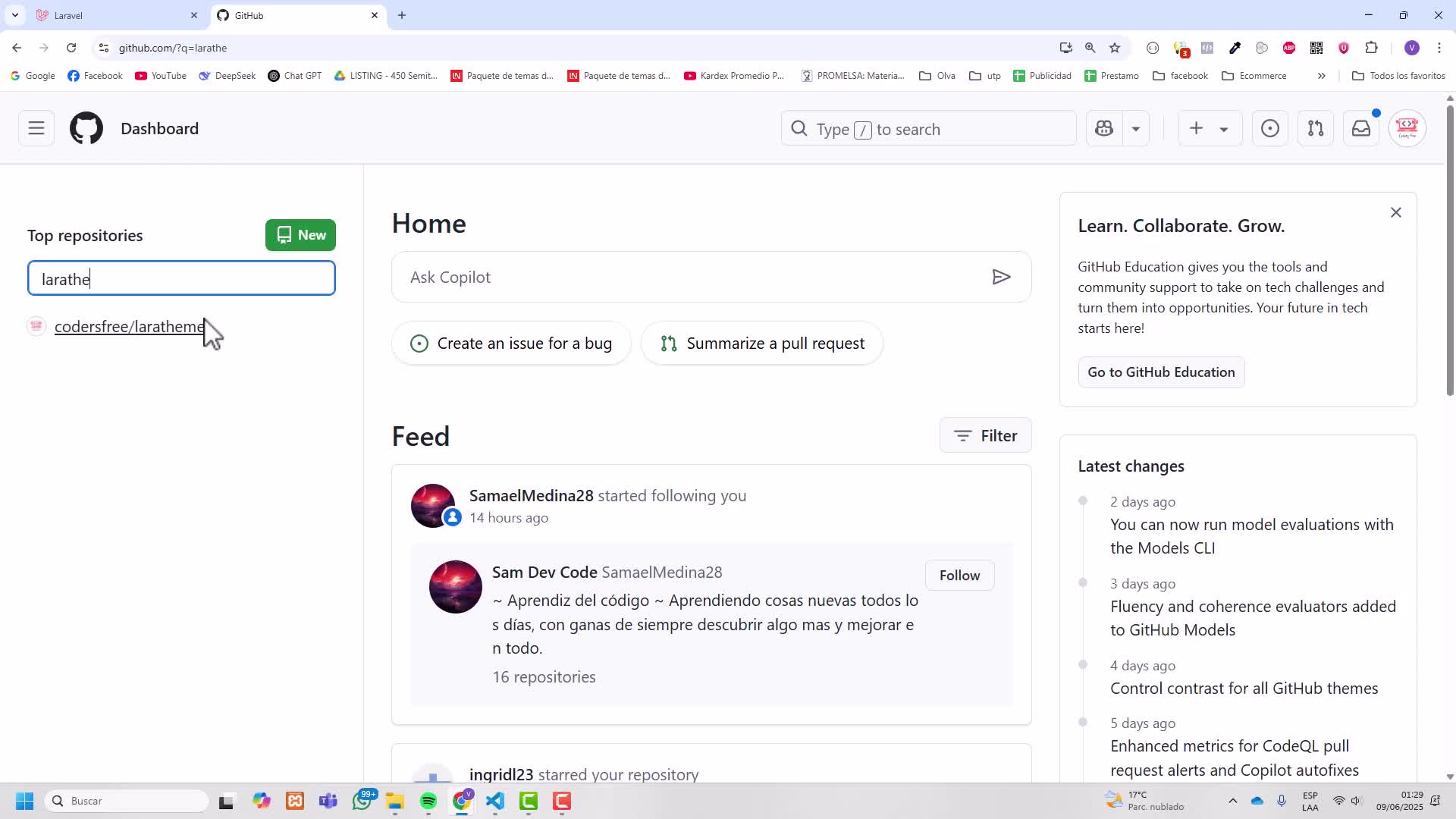Open the codersfree/laratheme repository link
This screenshot has width=1456, height=819.
pos(130,326)
